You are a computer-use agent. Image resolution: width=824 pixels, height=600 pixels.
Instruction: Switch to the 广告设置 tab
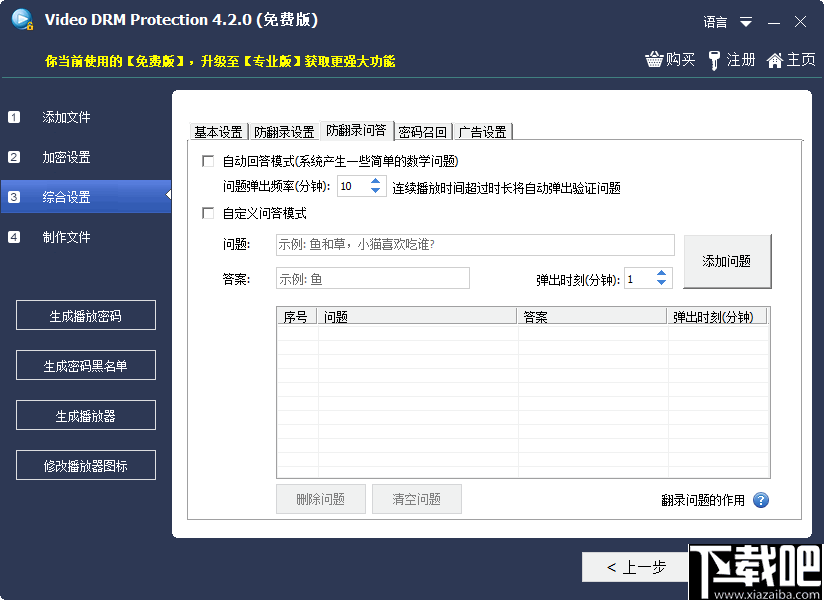tap(483, 130)
